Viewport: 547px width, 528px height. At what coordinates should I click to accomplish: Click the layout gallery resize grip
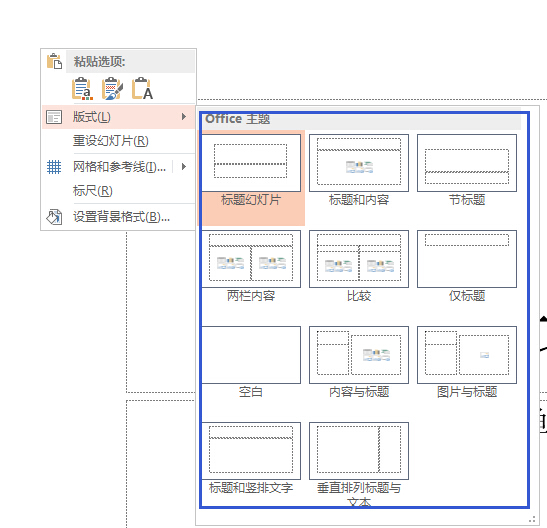[532, 519]
